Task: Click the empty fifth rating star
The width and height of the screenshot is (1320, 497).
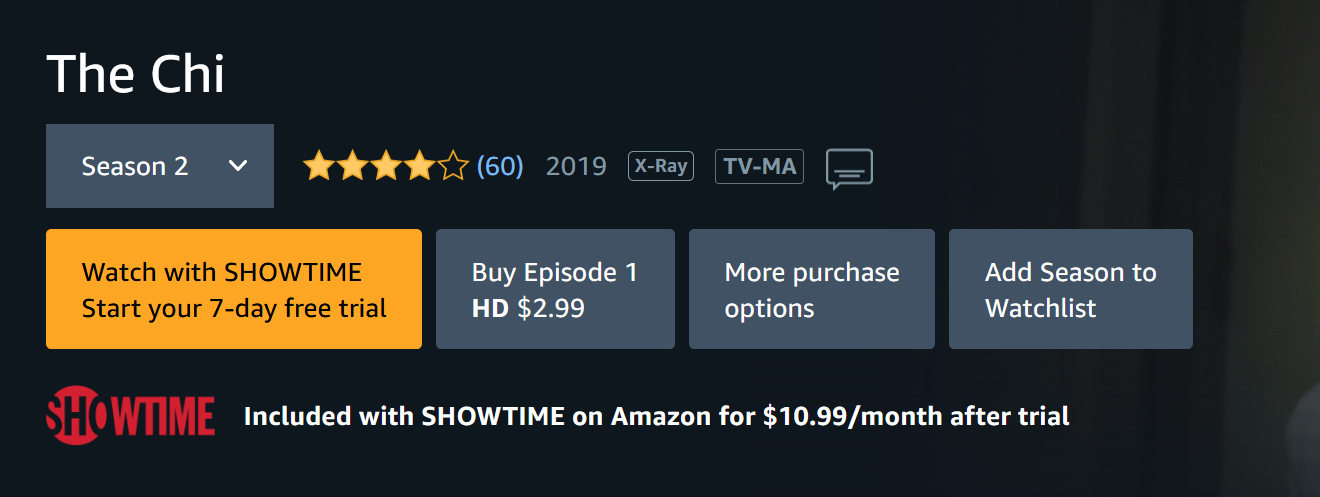Action: pyautogui.click(x=453, y=166)
